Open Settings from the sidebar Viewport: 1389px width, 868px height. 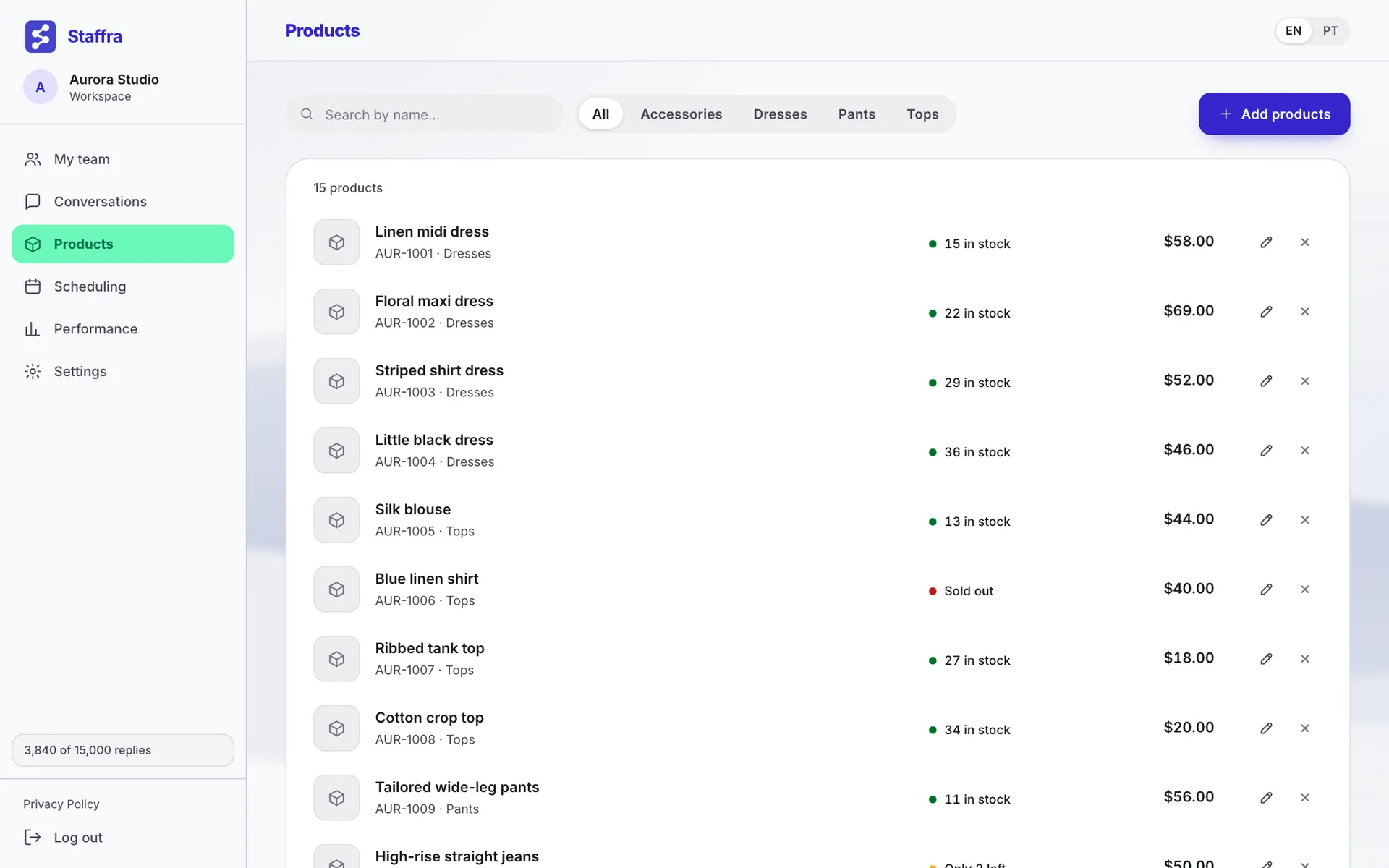pos(123,371)
